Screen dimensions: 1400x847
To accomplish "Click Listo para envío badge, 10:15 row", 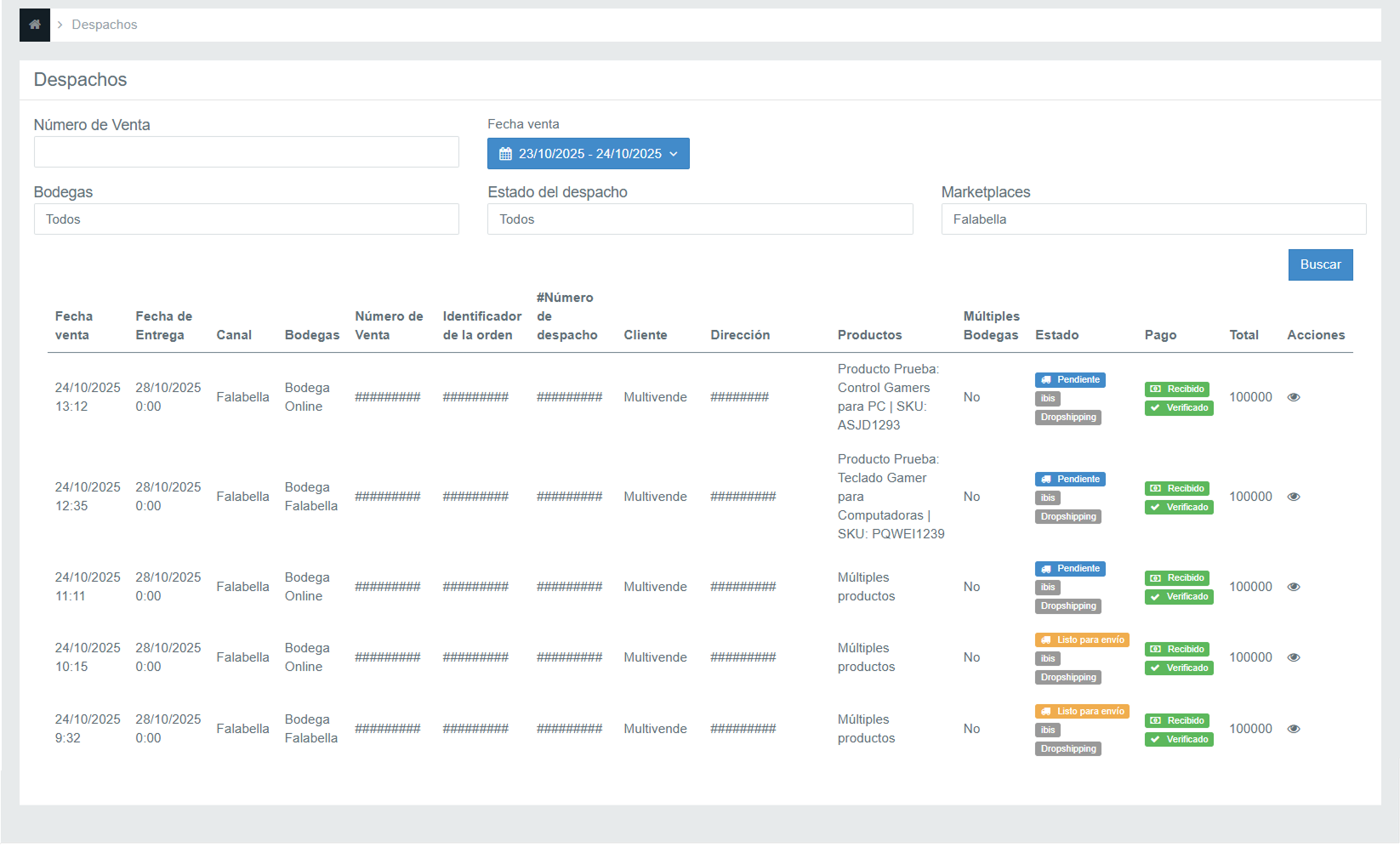I will 1082,640.
